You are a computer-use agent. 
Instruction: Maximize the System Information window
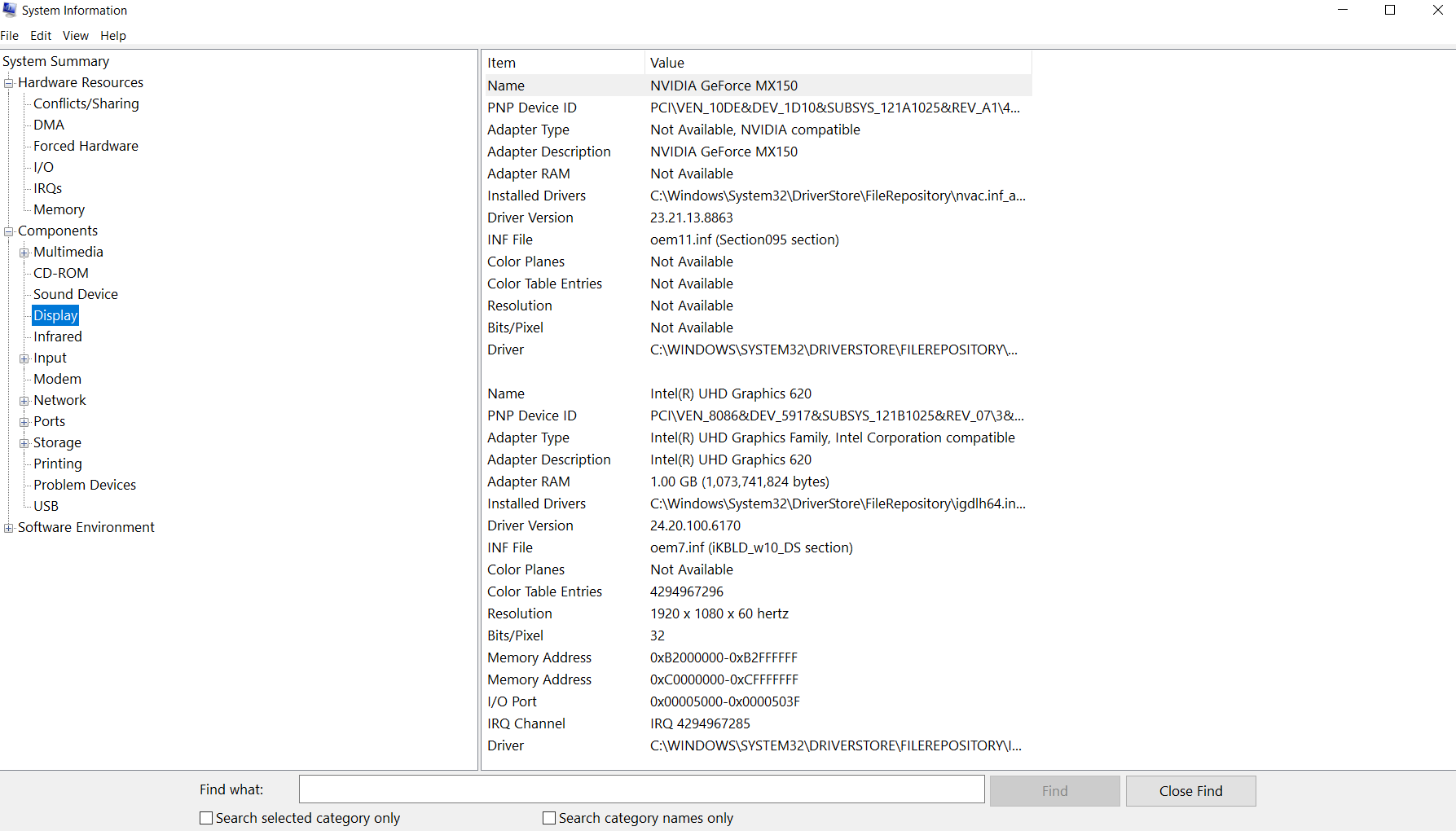(x=1390, y=10)
